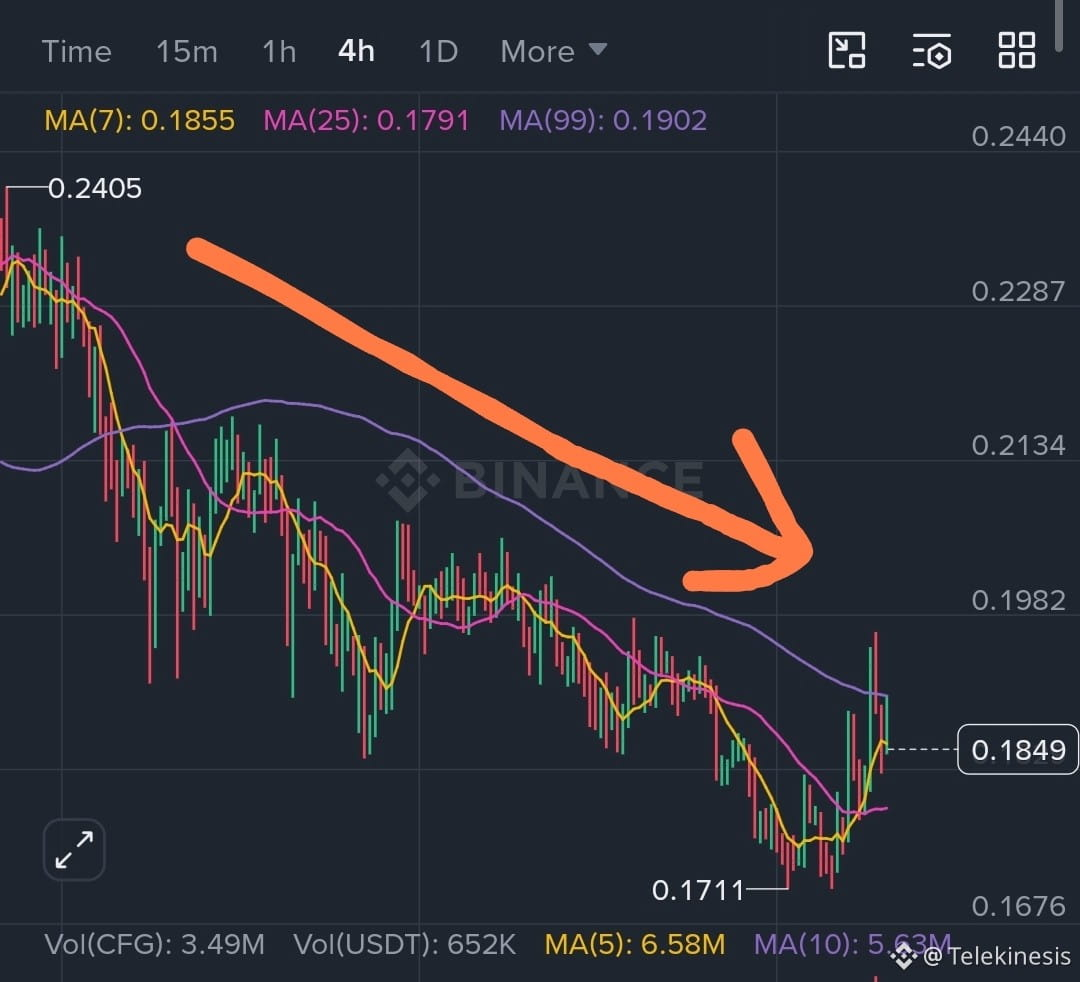Click the 0.2440 price axis label
The height and width of the screenshot is (982, 1080).
pos(1019,136)
